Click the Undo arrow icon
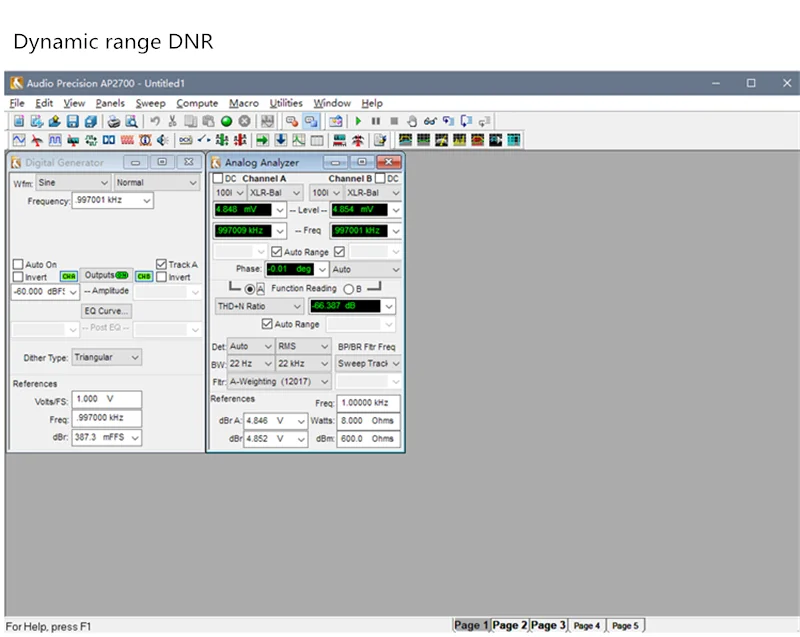This screenshot has height=637, width=800. pos(155,121)
